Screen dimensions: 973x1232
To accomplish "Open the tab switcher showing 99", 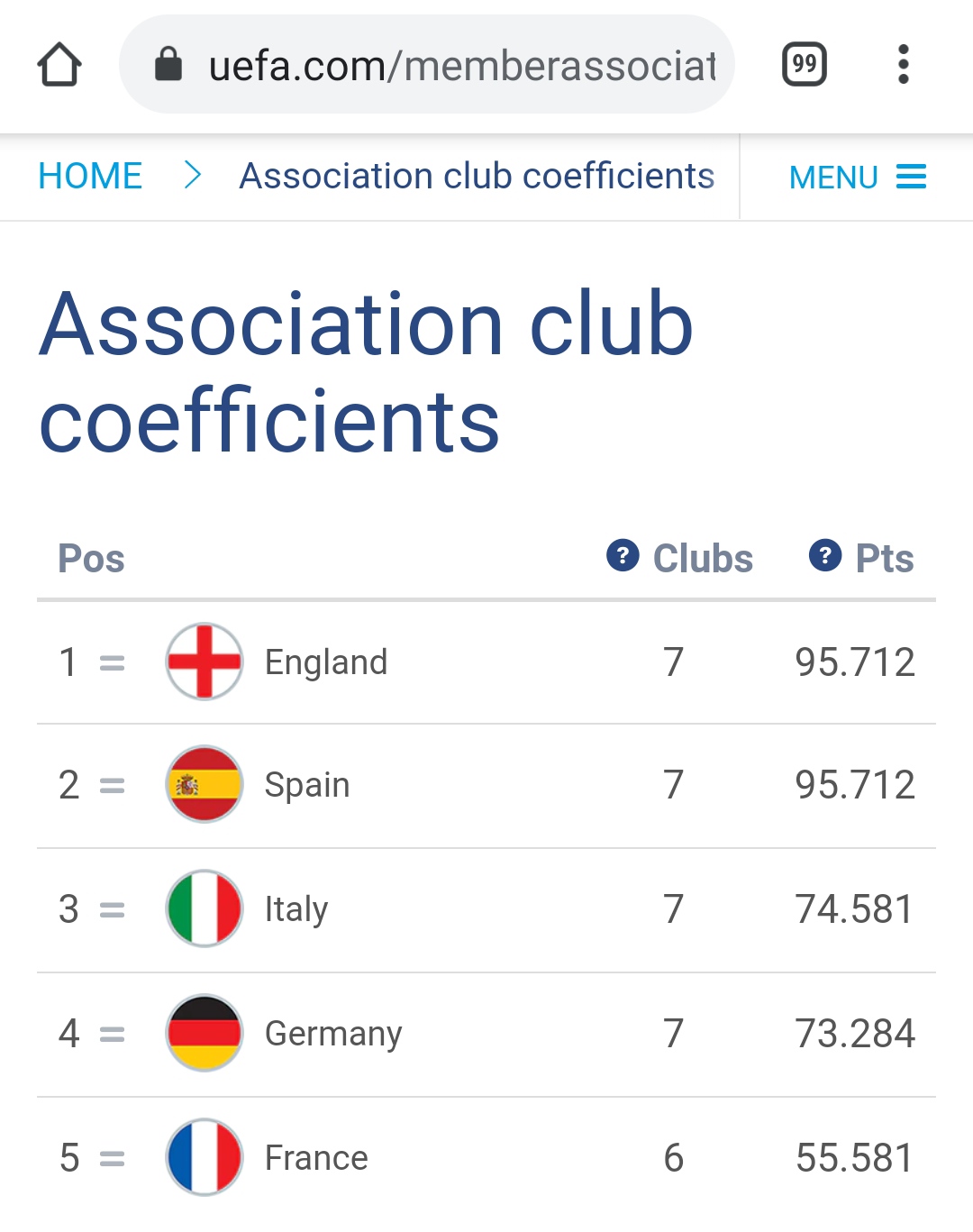I will click(805, 65).
